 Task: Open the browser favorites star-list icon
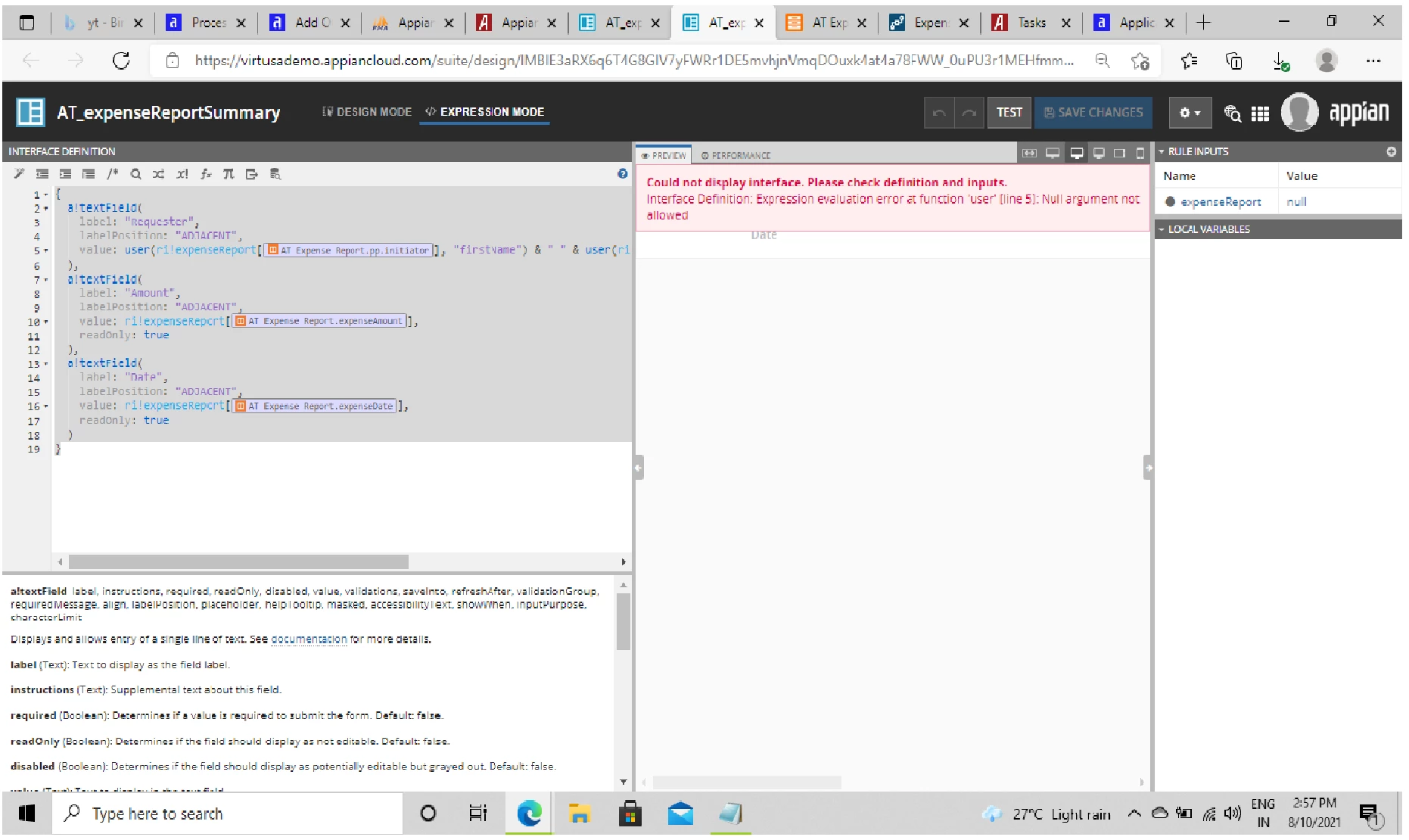(1189, 61)
